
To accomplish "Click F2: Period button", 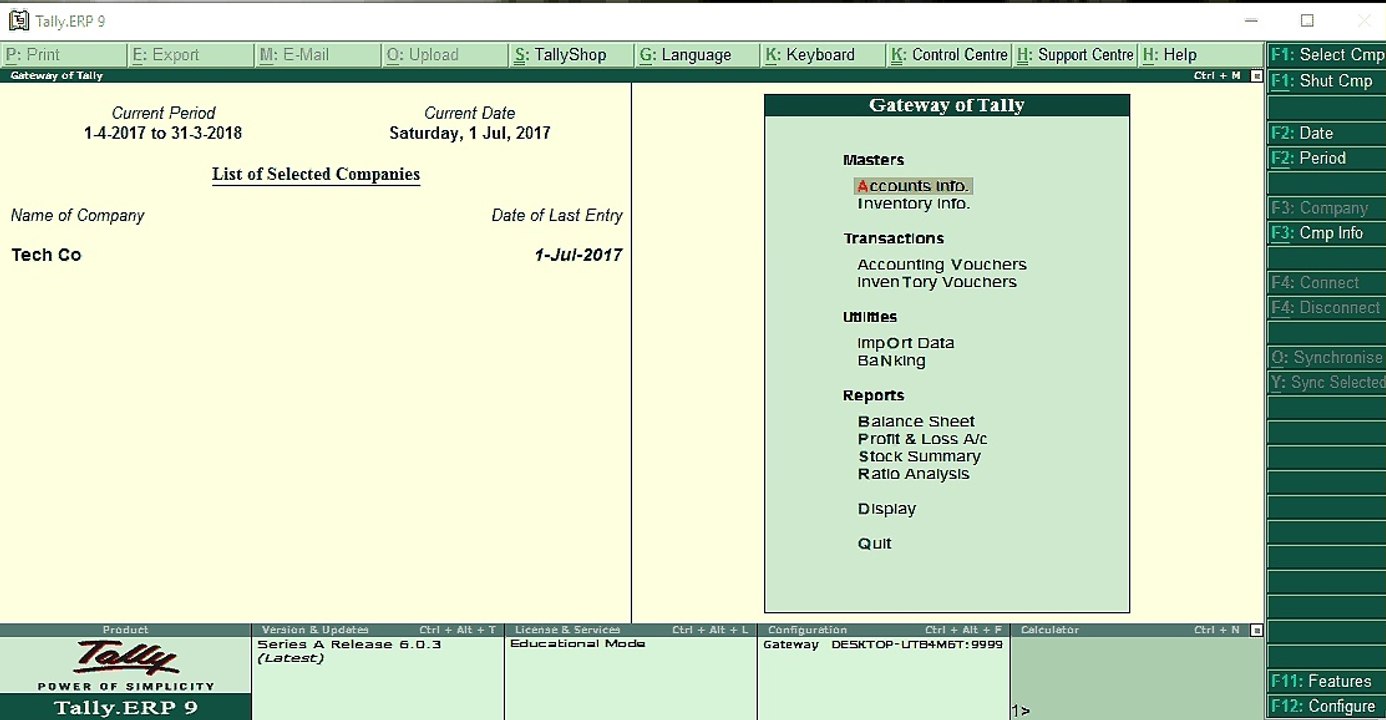I will pyautogui.click(x=1327, y=158).
